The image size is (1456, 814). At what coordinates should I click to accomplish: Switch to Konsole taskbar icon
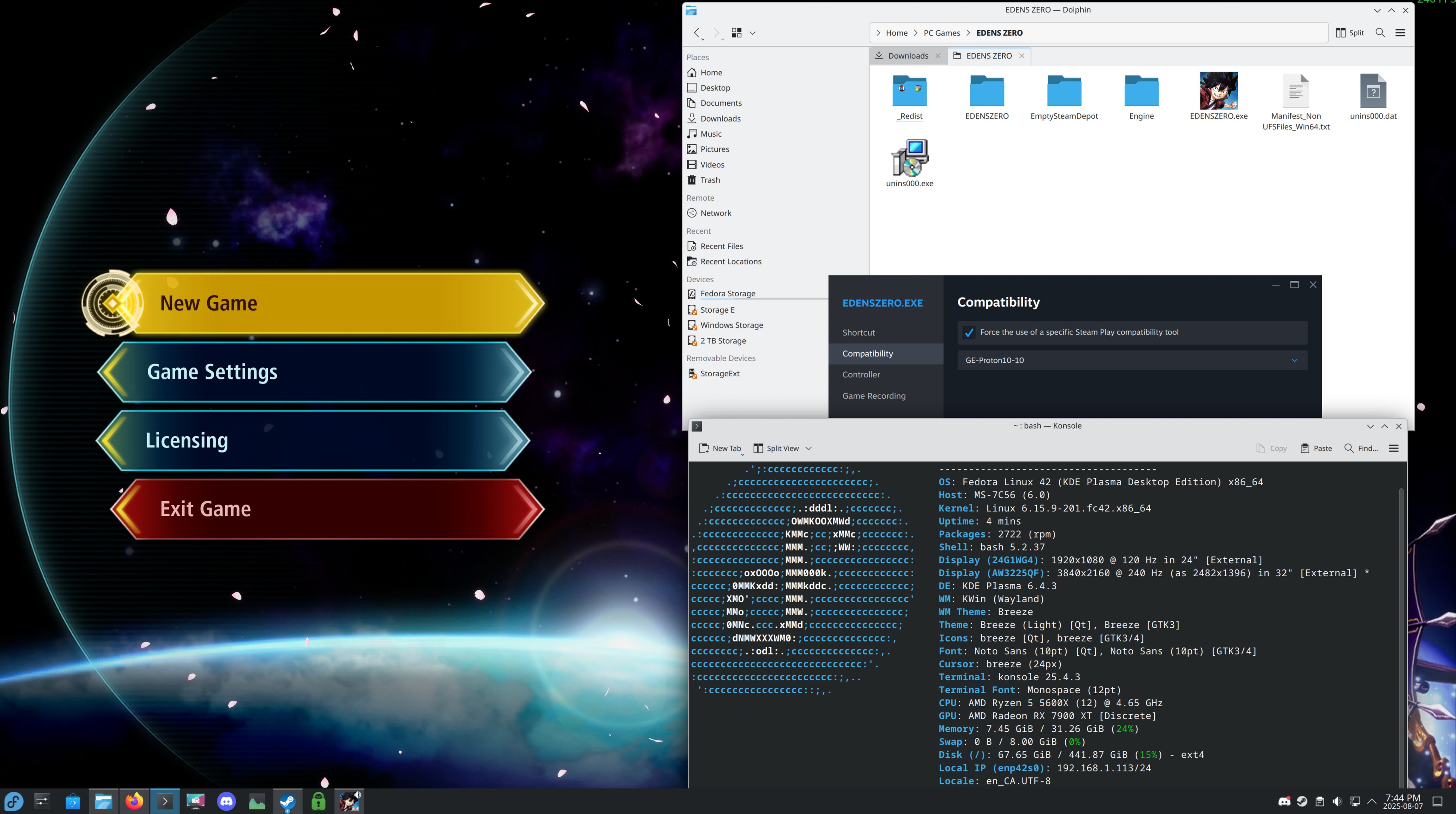[165, 801]
